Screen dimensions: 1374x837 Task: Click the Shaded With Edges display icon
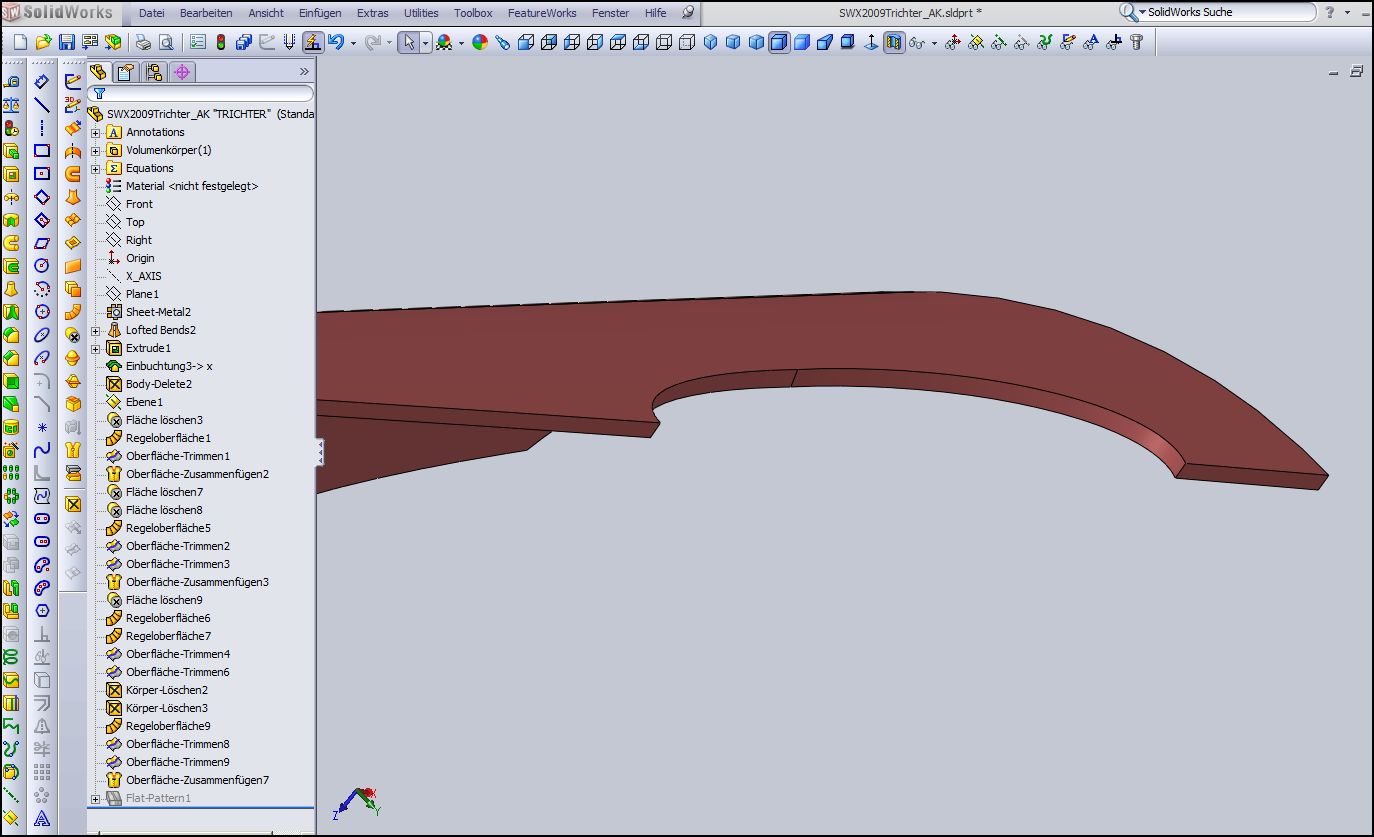pyautogui.click(x=779, y=43)
